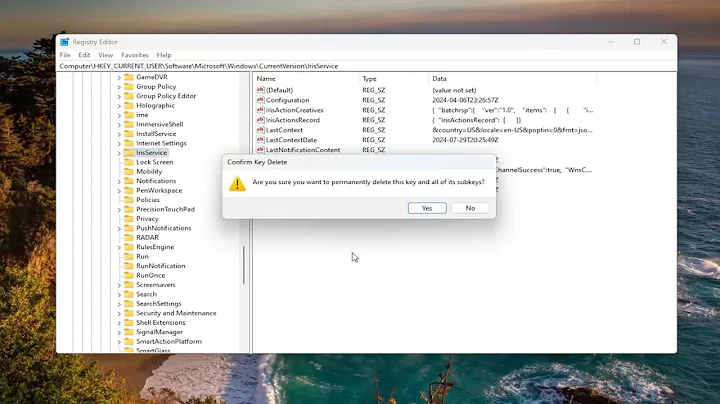Click the string icon next to IrisActionsRecord
Screen dimensions: 720x404
(260, 120)
